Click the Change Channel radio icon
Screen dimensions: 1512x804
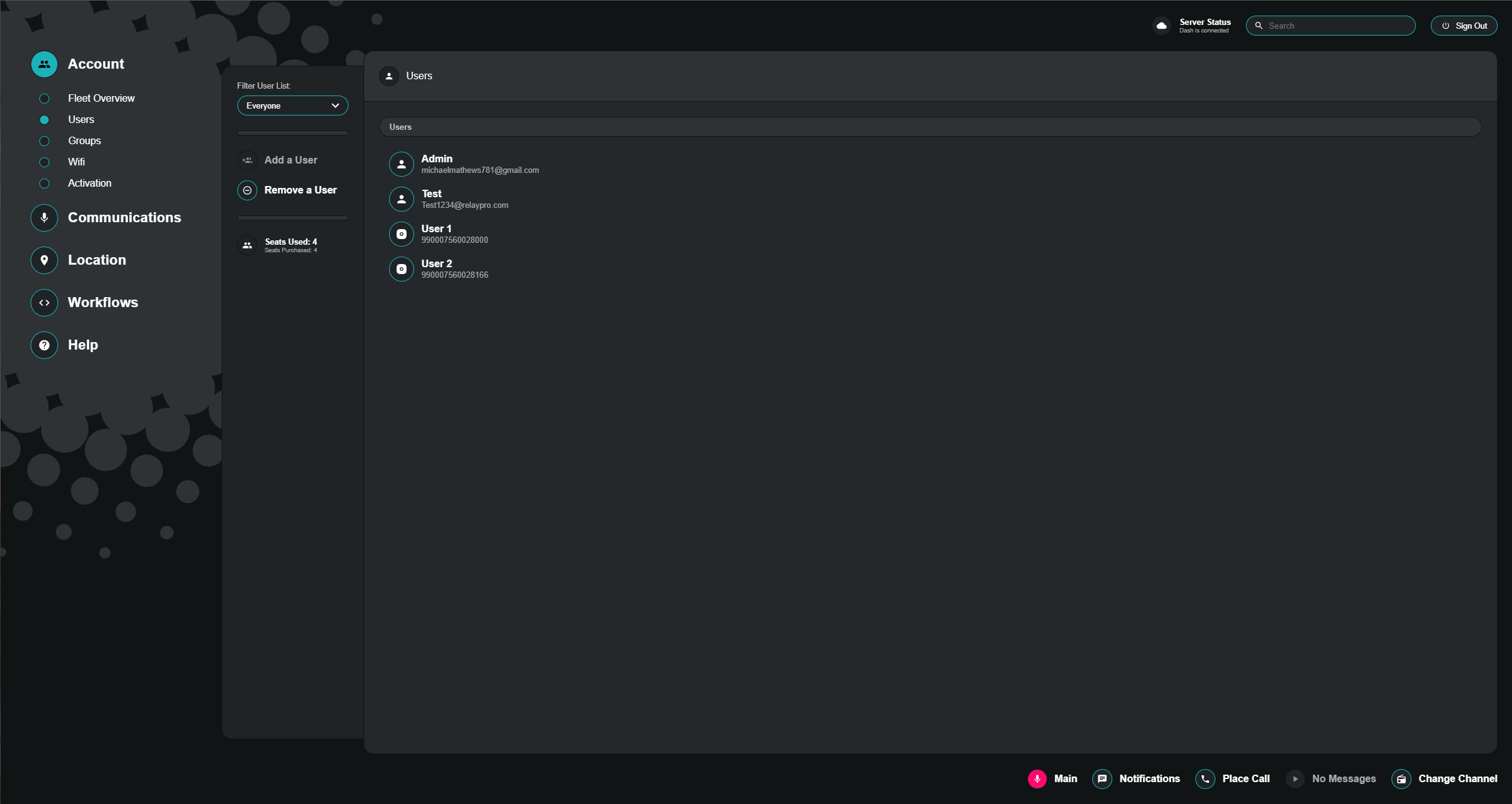click(x=1401, y=779)
